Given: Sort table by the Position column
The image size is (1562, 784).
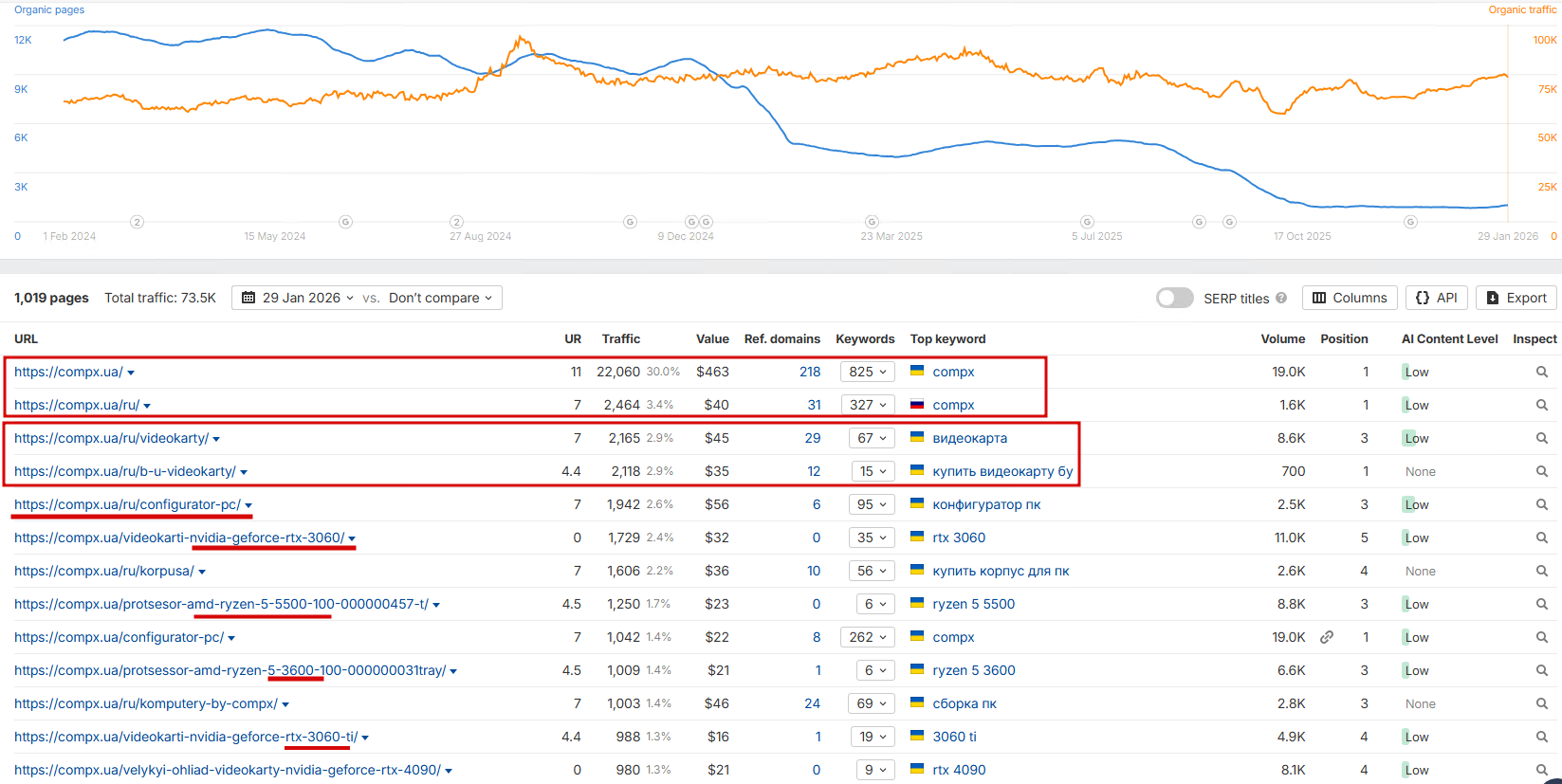Looking at the screenshot, I should (x=1344, y=338).
